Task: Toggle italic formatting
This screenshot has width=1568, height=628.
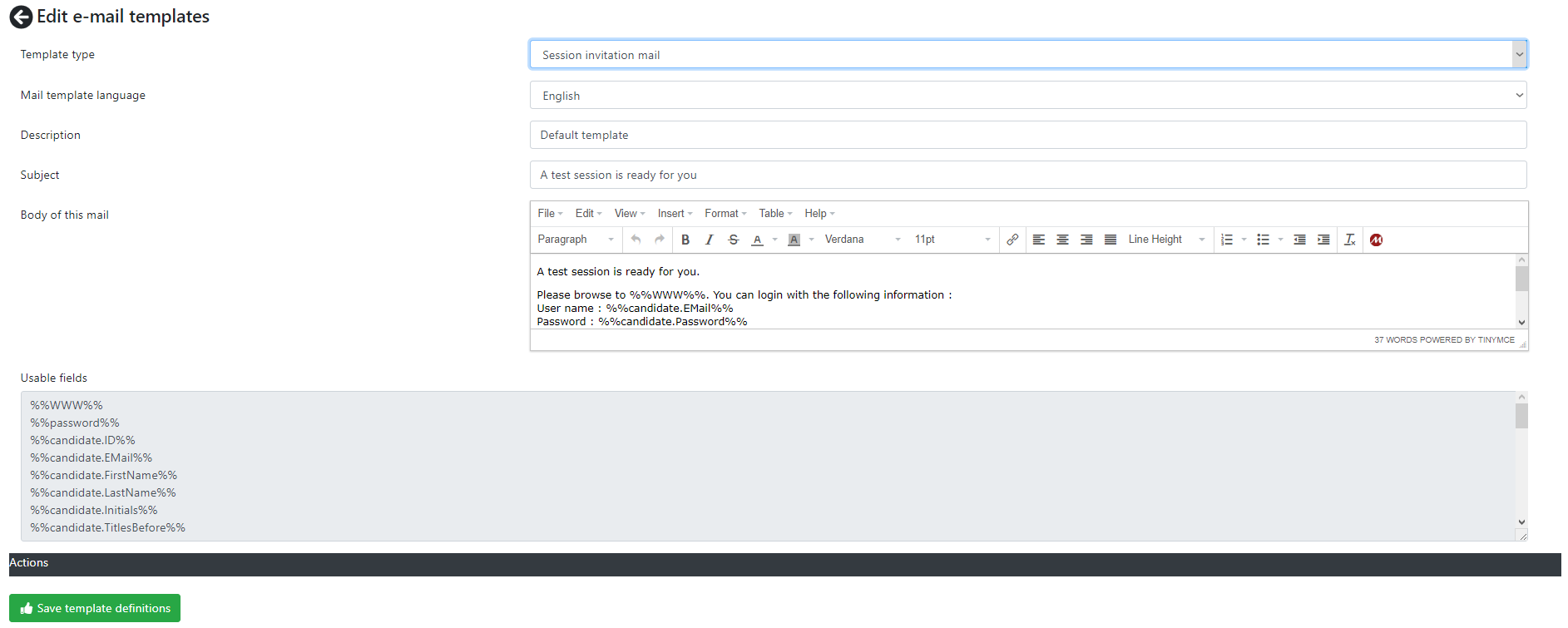Action: coord(710,240)
